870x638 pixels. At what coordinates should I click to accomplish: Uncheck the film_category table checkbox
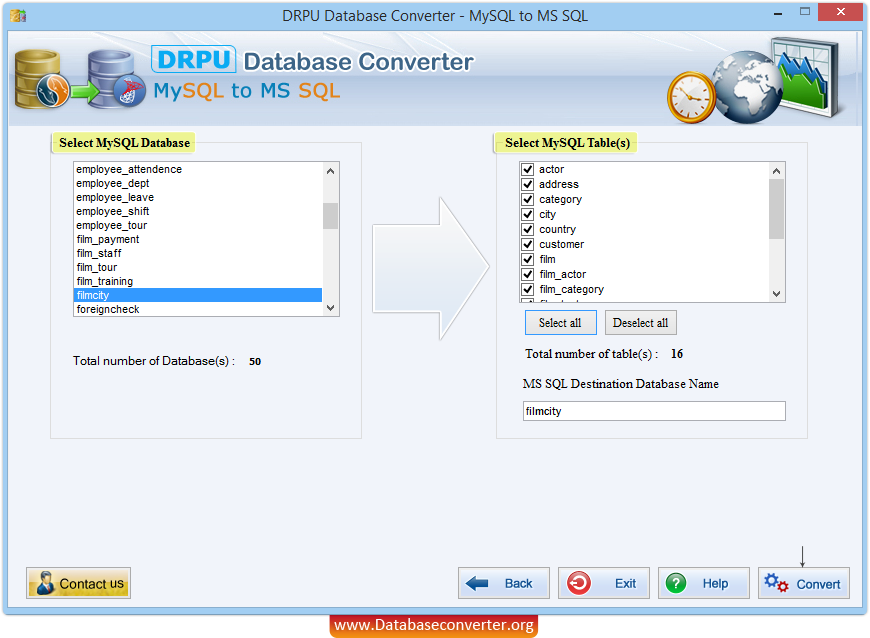pos(528,289)
